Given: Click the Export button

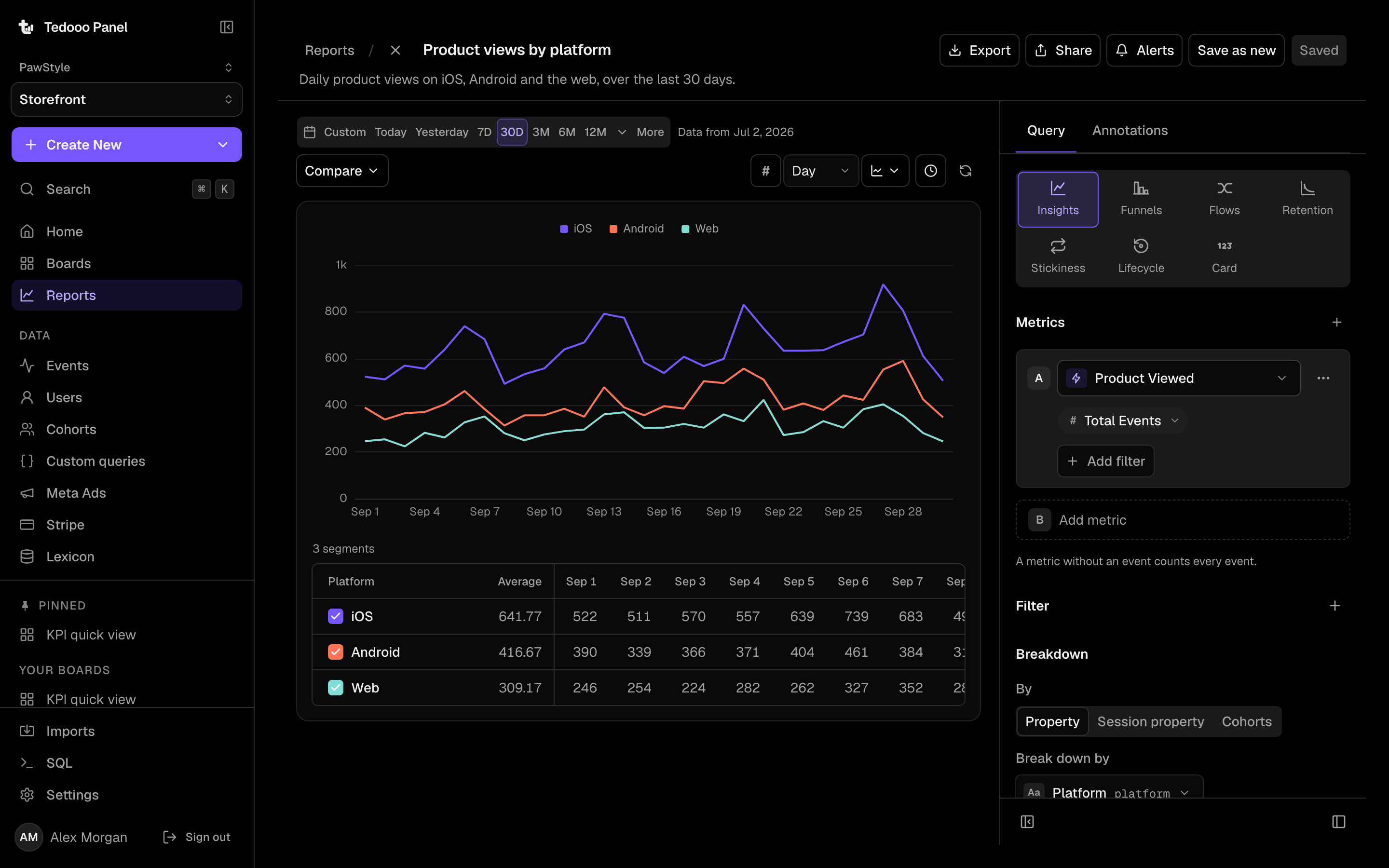Looking at the screenshot, I should 979,50.
